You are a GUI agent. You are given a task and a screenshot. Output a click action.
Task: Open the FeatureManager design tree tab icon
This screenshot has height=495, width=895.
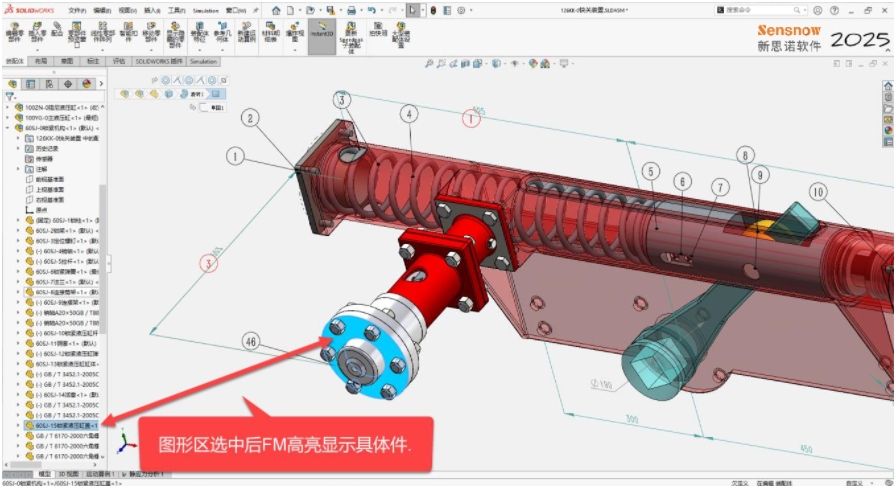(x=15, y=83)
